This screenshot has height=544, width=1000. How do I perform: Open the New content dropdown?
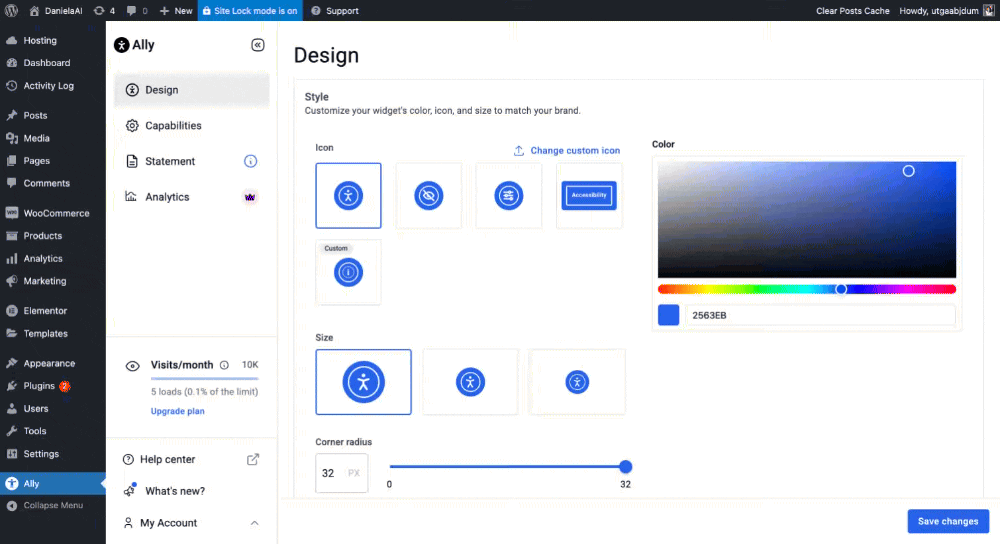(176, 11)
